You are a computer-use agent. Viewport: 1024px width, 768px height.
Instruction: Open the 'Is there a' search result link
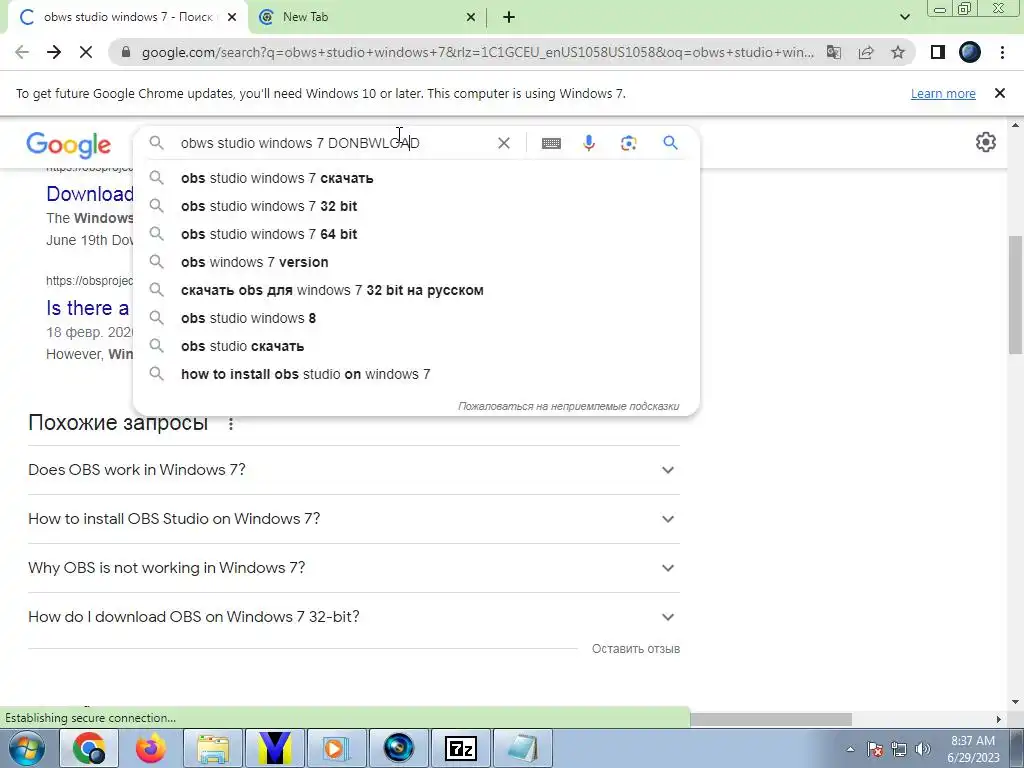88,308
